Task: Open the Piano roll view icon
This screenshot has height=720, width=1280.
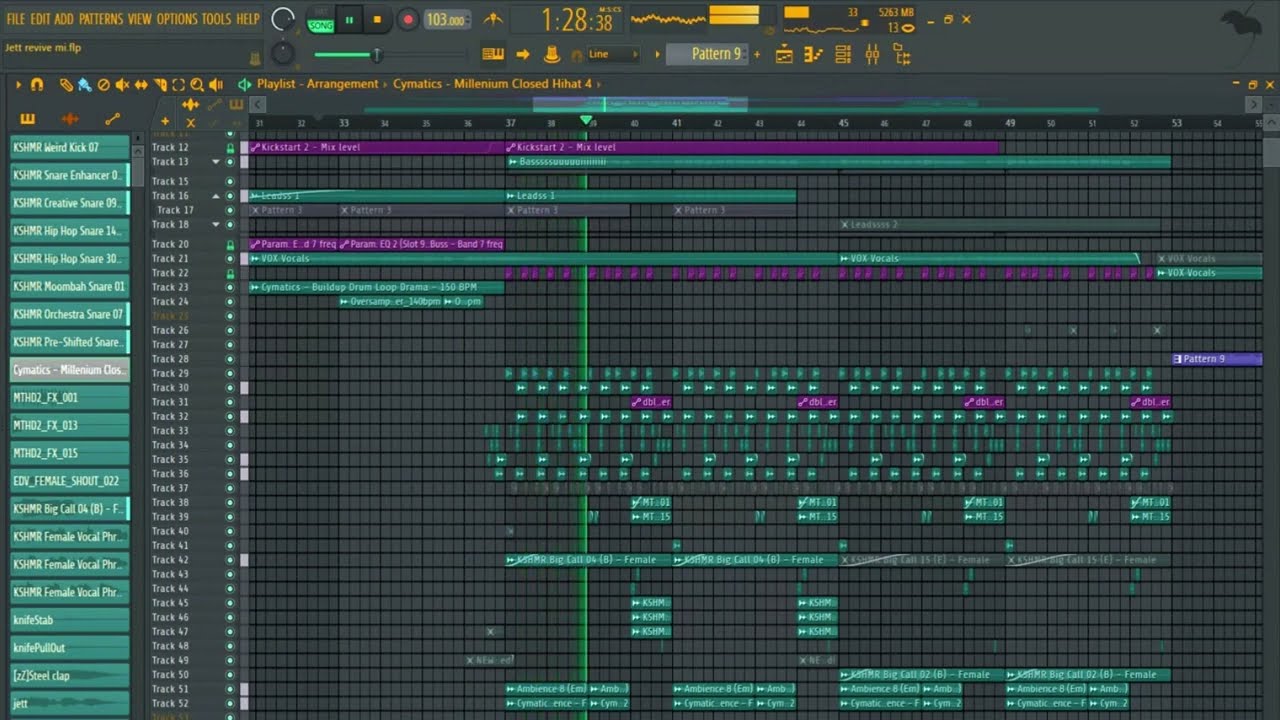Action: click(x=814, y=55)
